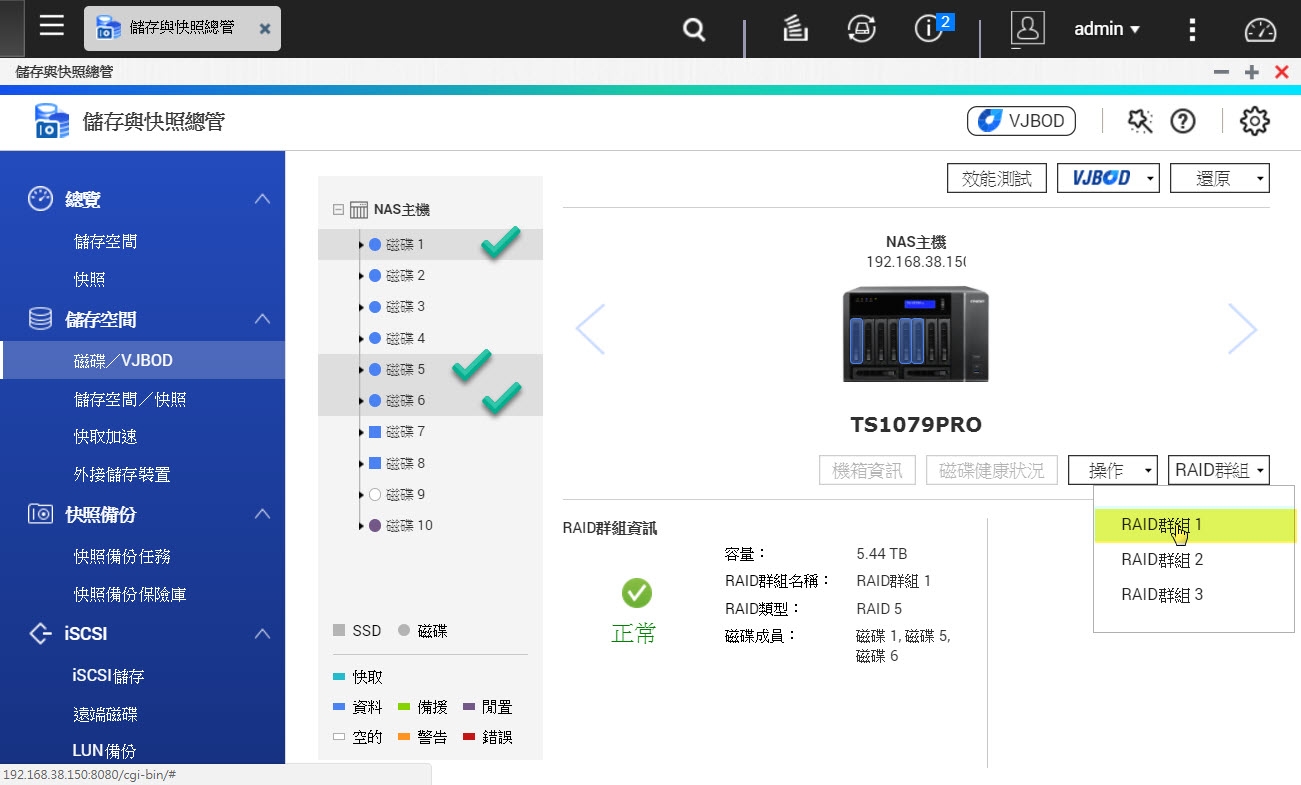
Task: Select RAID群組 2 from the dropdown
Action: click(x=1194, y=559)
